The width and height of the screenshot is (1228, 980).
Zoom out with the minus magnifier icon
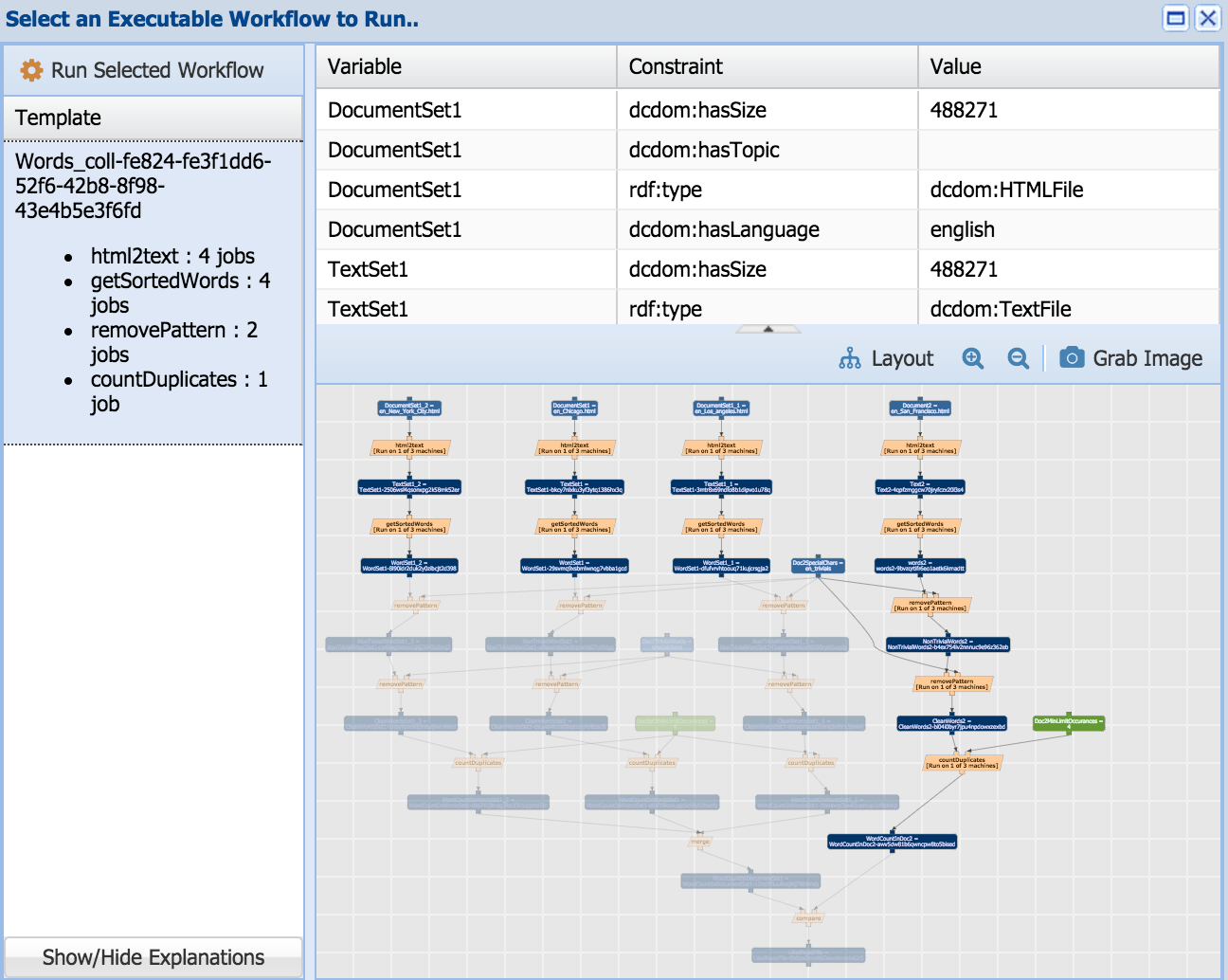point(1018,358)
